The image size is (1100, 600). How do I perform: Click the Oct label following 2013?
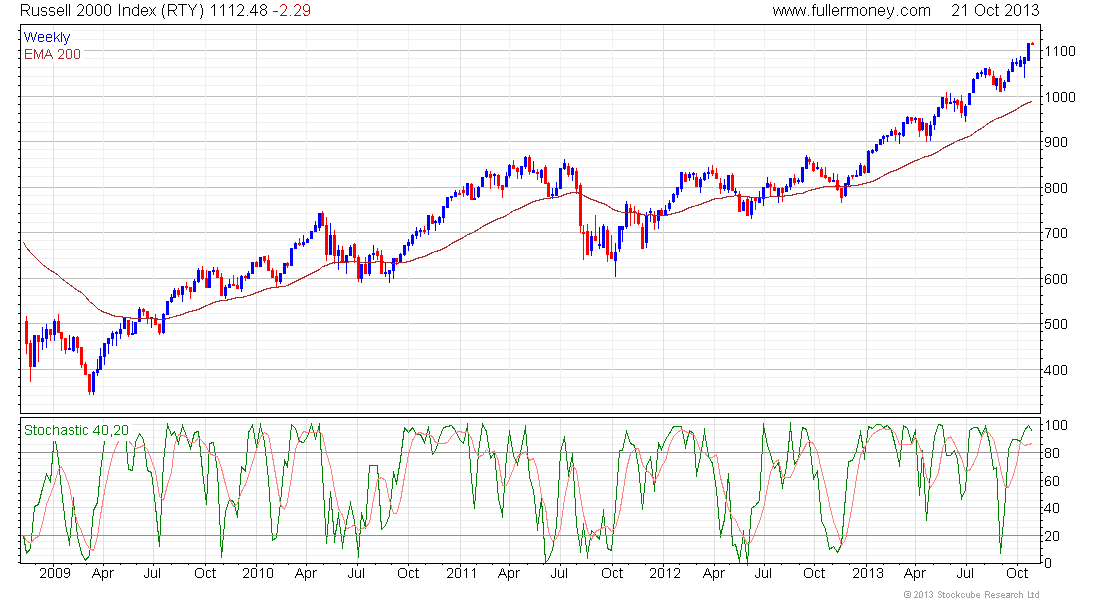pos(1017,573)
